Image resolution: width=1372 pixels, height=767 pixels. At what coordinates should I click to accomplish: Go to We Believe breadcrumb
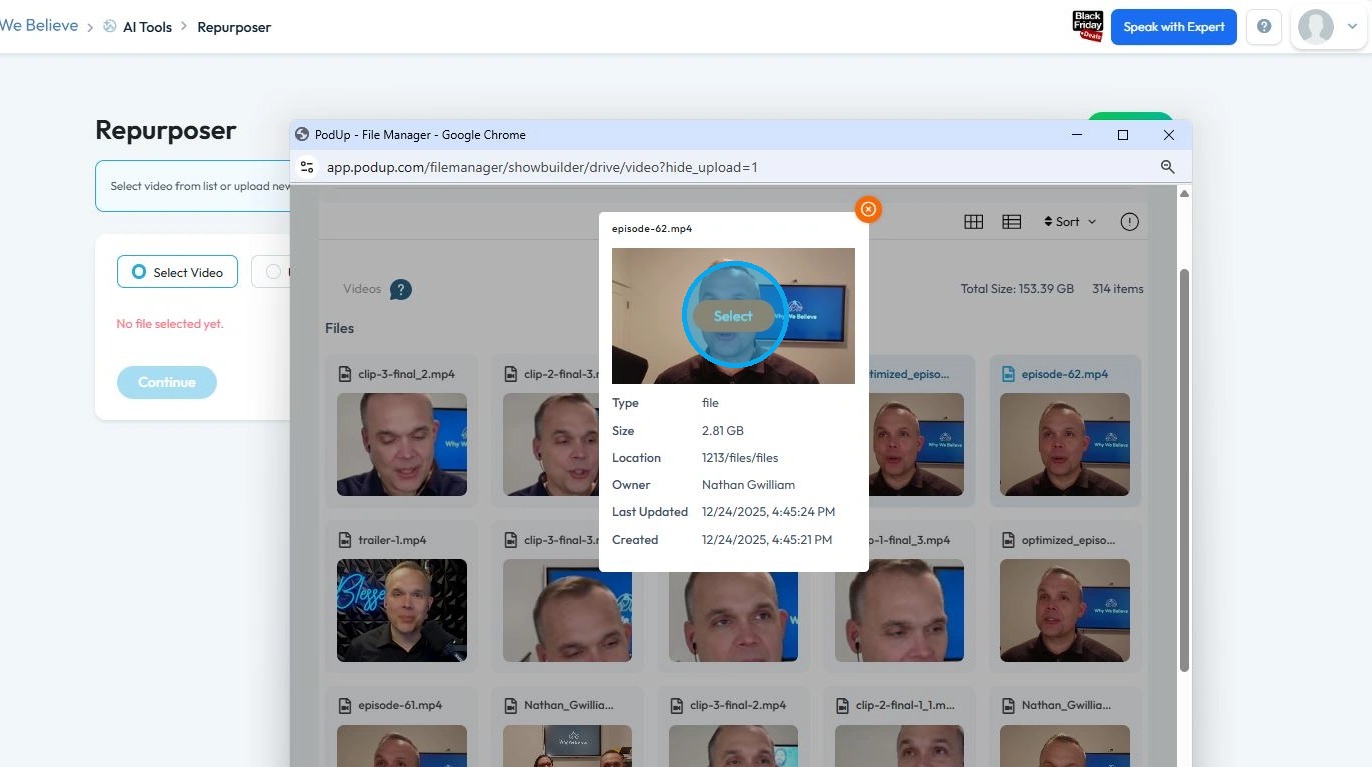point(39,26)
